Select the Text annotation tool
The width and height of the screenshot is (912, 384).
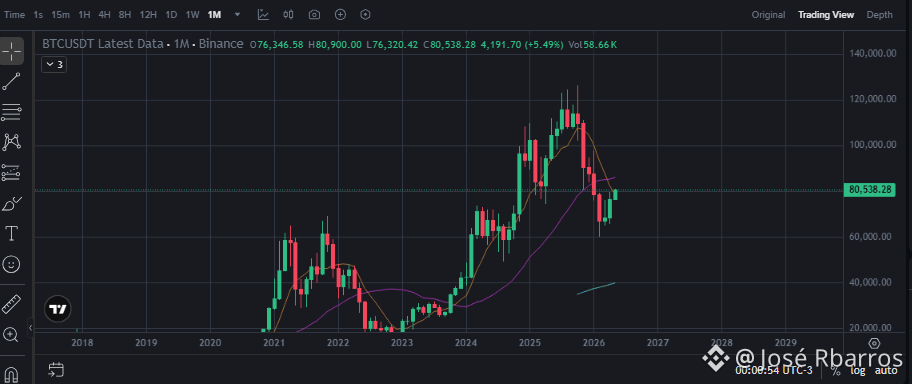pos(12,234)
